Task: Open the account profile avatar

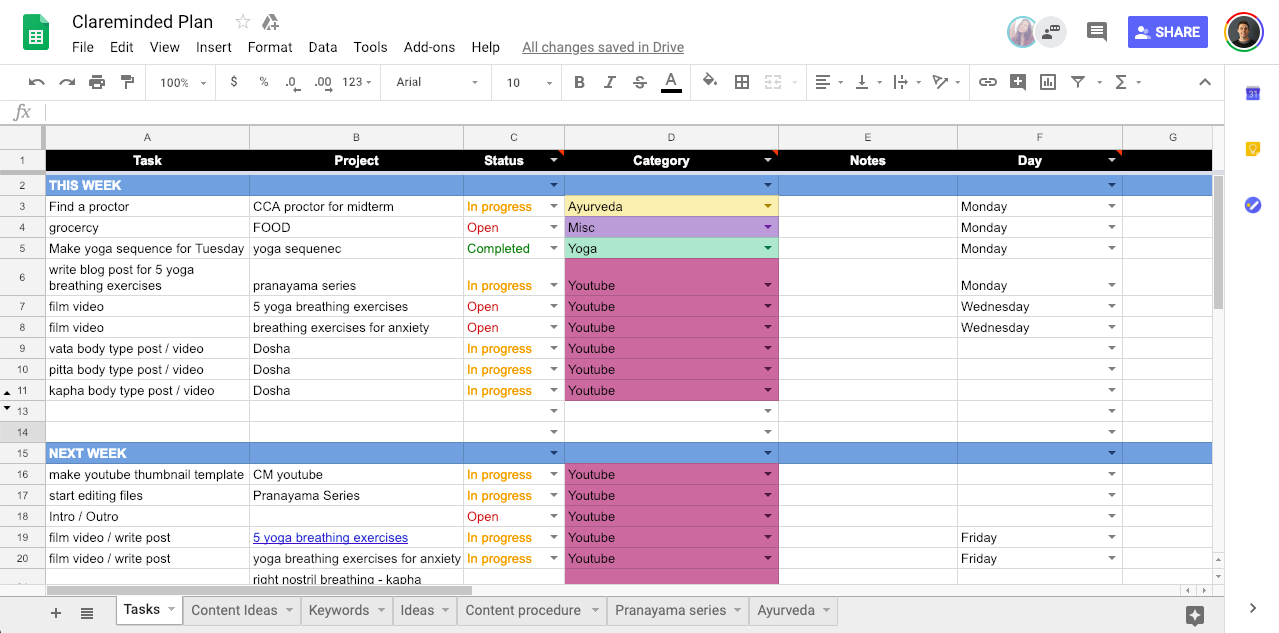Action: point(1244,32)
